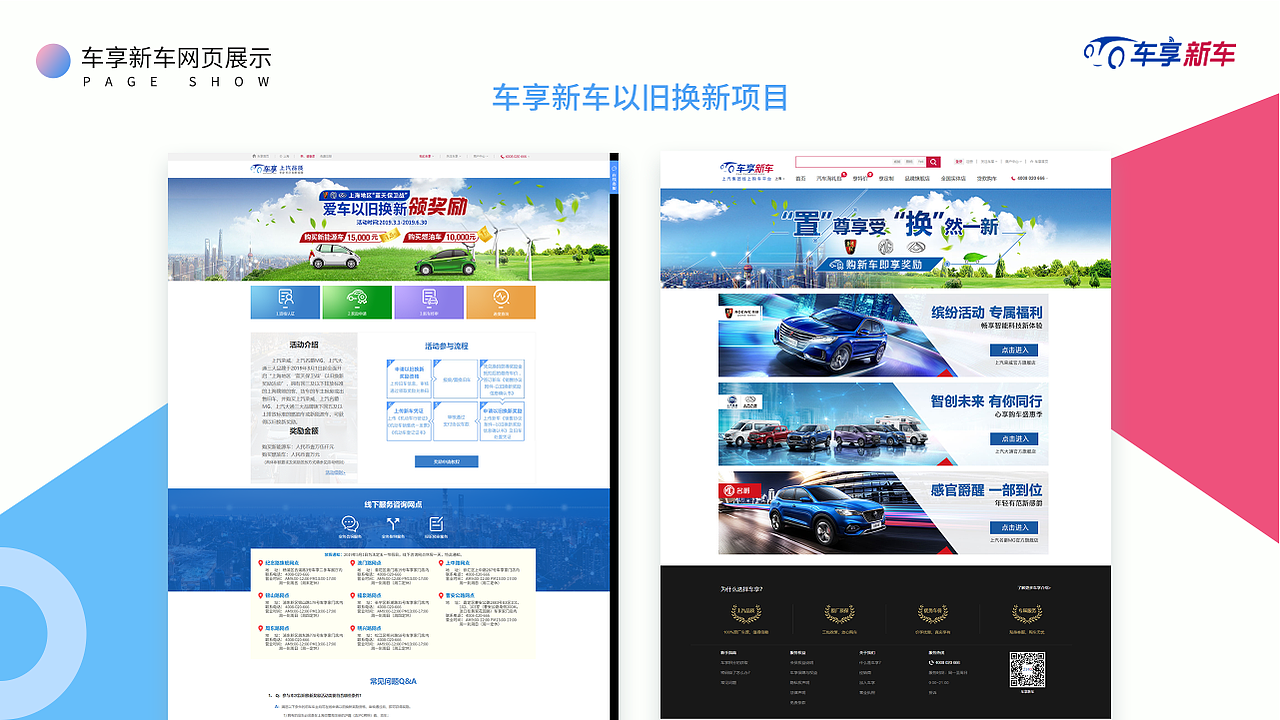Screen dimensions: 1280x720
Task: Click the 常见问题Q&A heading
Action: tap(393, 681)
